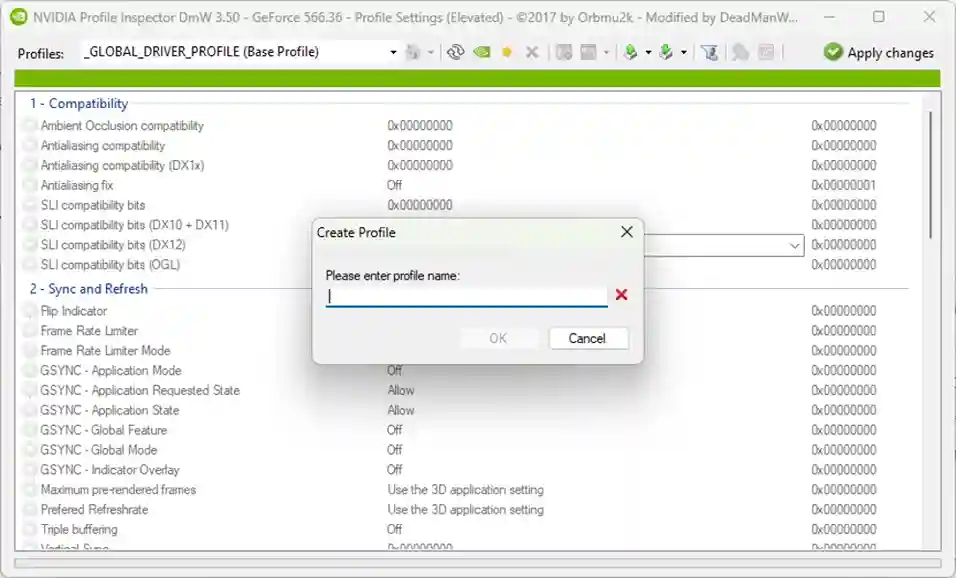Open the dropdown arrow beside the home icon
The width and height of the screenshot is (956, 578).
[x=430, y=52]
